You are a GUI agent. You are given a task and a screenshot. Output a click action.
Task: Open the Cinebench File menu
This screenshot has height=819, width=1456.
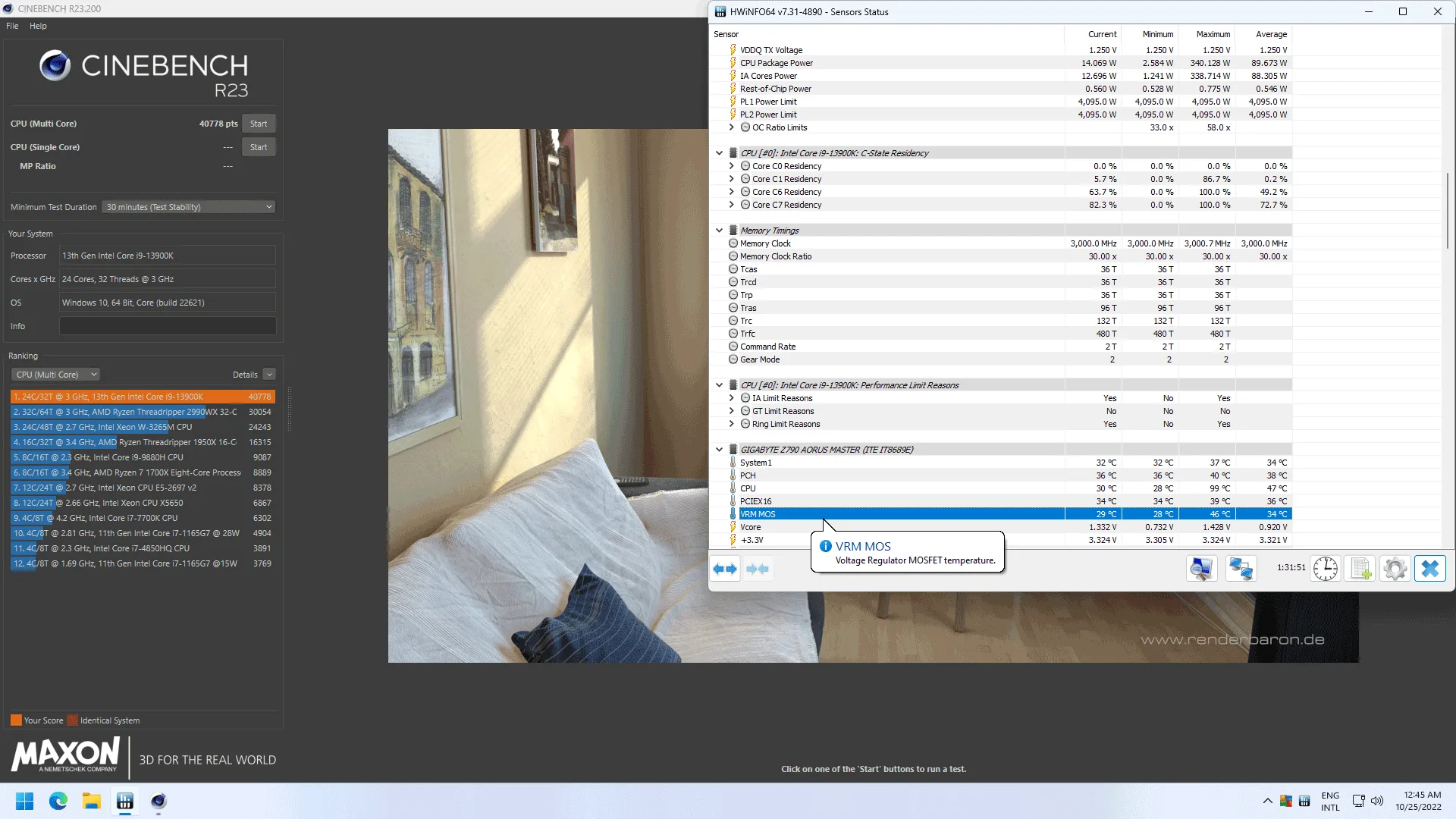click(12, 26)
